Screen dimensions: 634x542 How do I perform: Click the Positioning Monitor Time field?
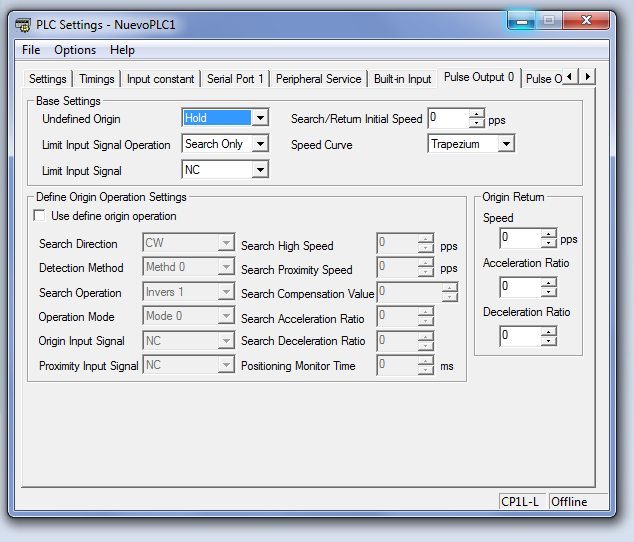point(397,365)
